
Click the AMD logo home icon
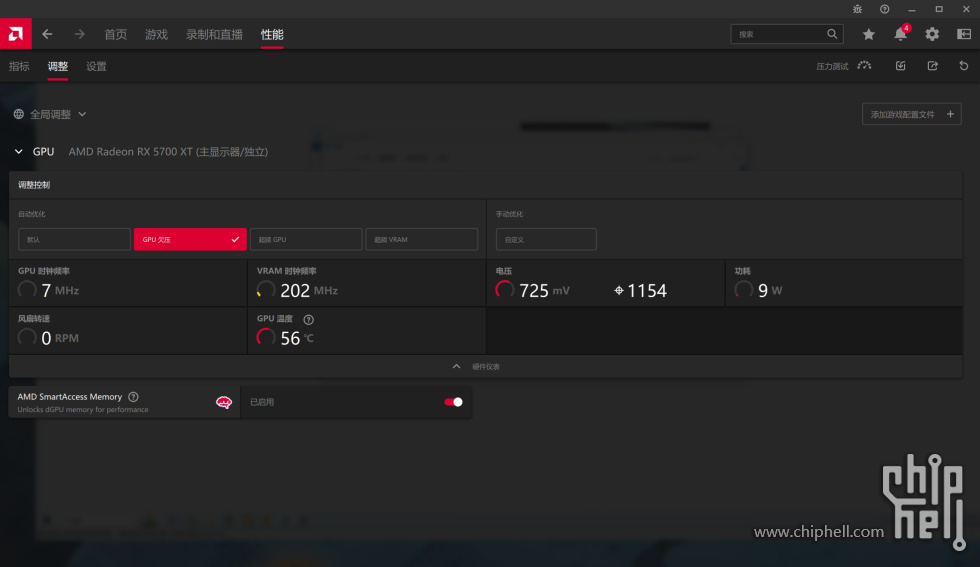click(x=16, y=34)
